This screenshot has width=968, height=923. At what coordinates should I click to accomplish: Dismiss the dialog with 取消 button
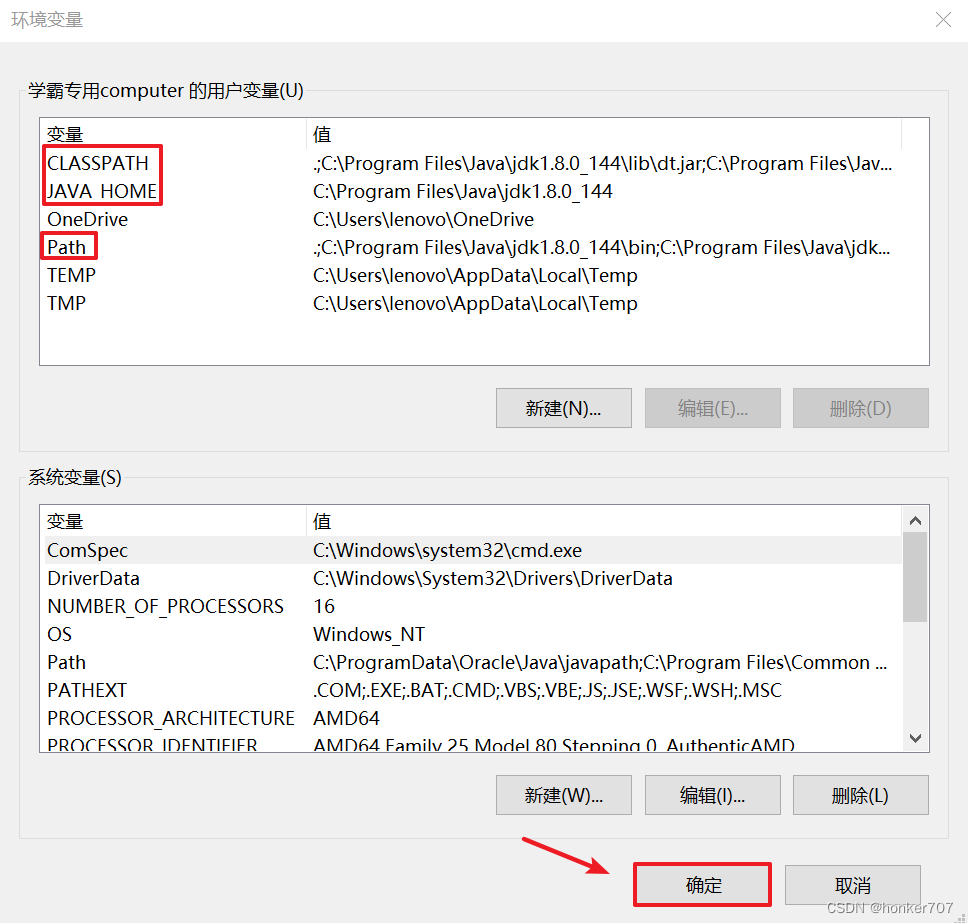pyautogui.click(x=852, y=884)
